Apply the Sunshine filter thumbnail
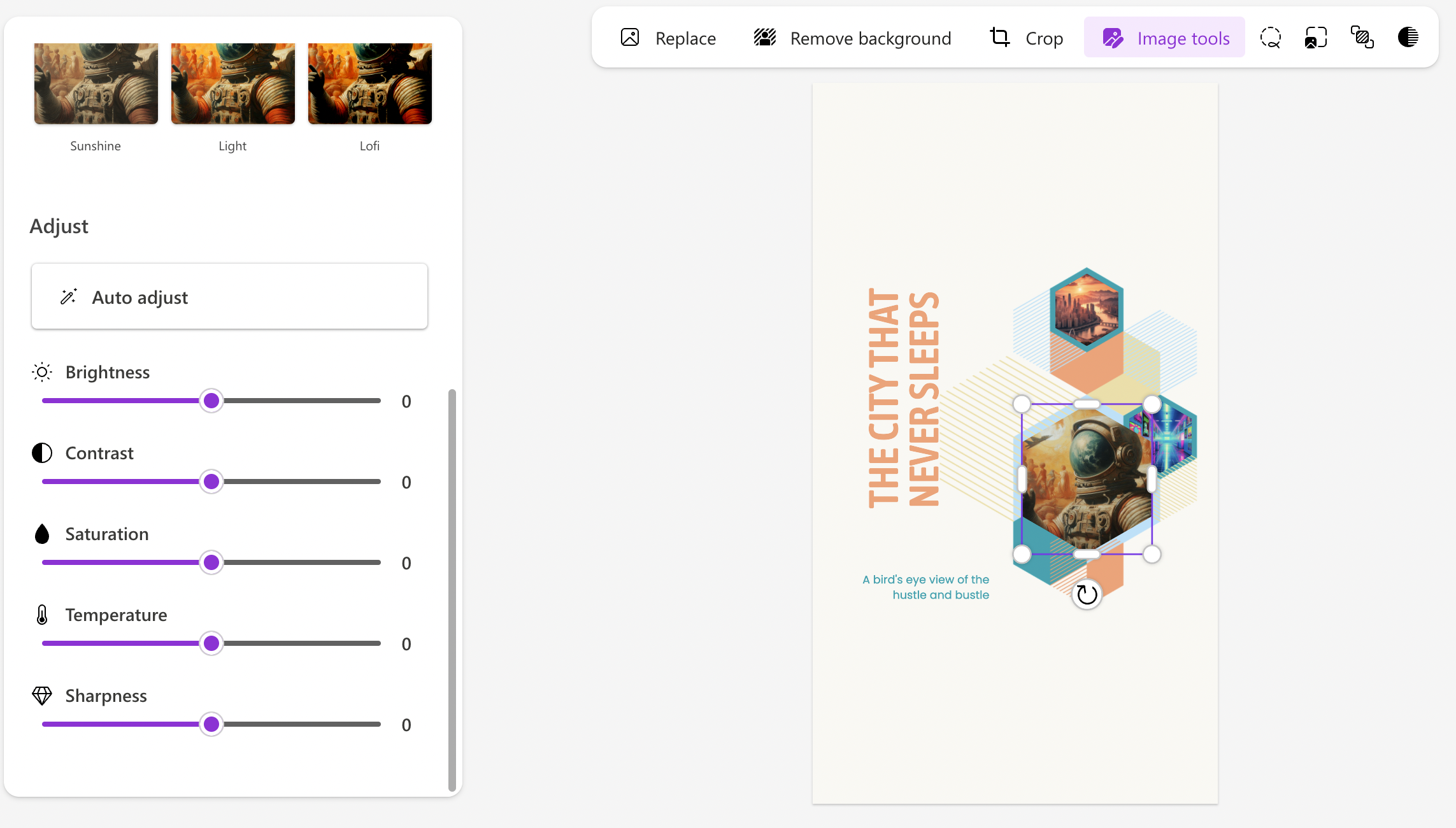Screen dimensions: 1456x828 pos(96,83)
